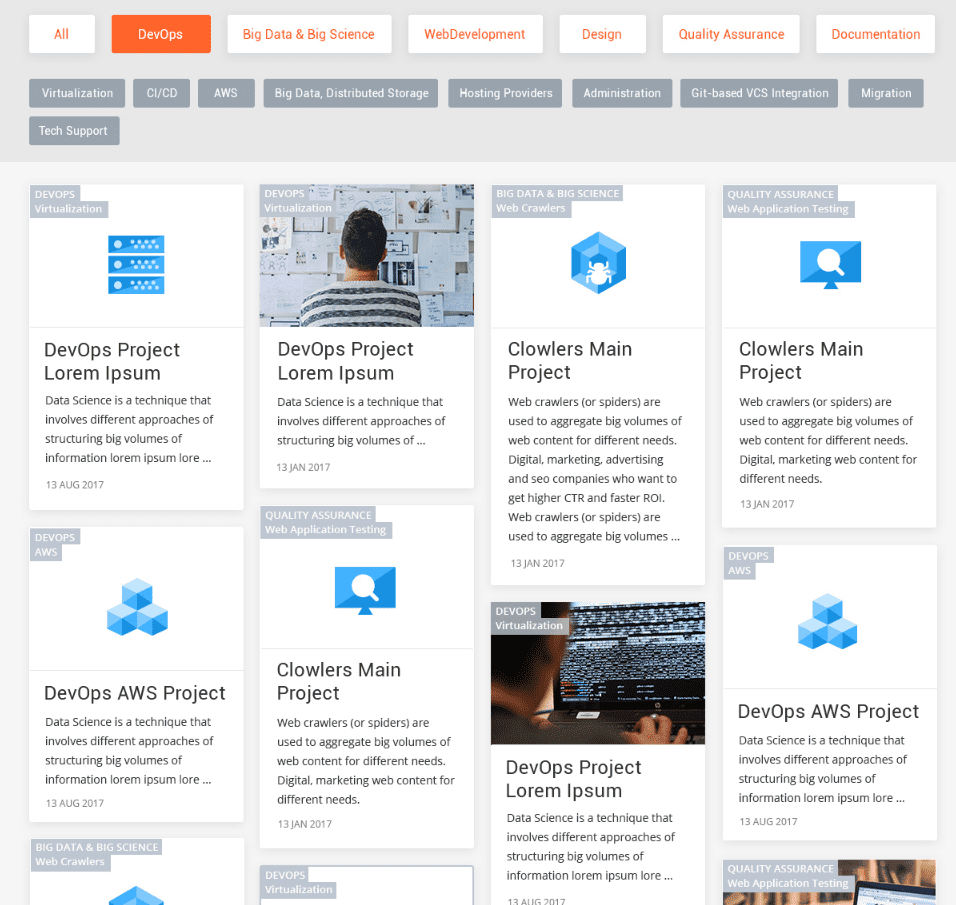The width and height of the screenshot is (956, 905).
Task: Click the 13 AUG 2017 date on the server icon card
Action: click(x=75, y=485)
